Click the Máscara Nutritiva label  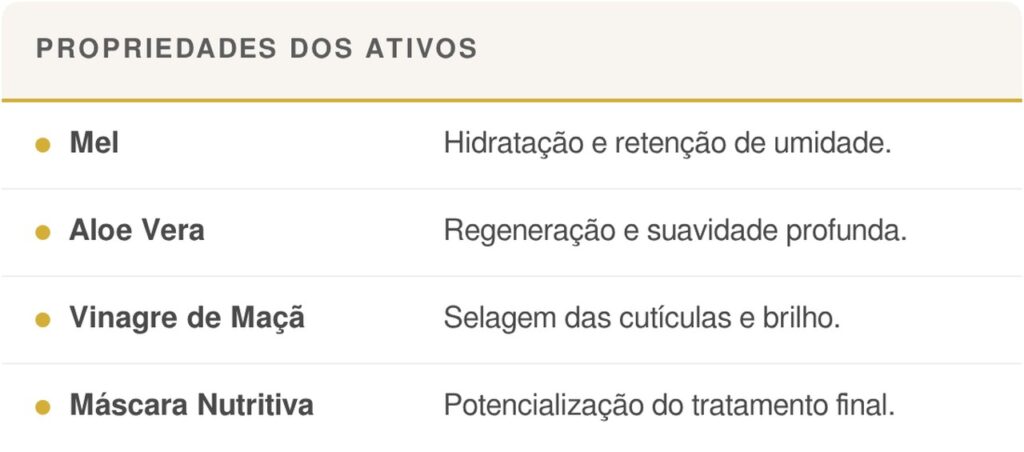pos(191,406)
